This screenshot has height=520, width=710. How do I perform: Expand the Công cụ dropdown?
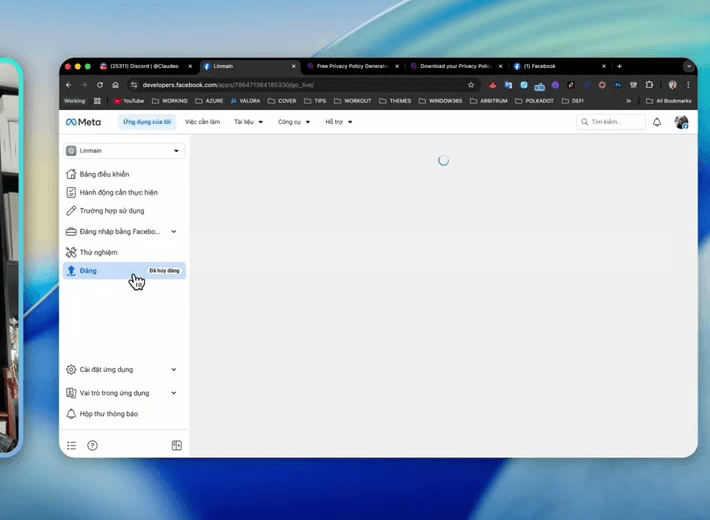[294, 122]
